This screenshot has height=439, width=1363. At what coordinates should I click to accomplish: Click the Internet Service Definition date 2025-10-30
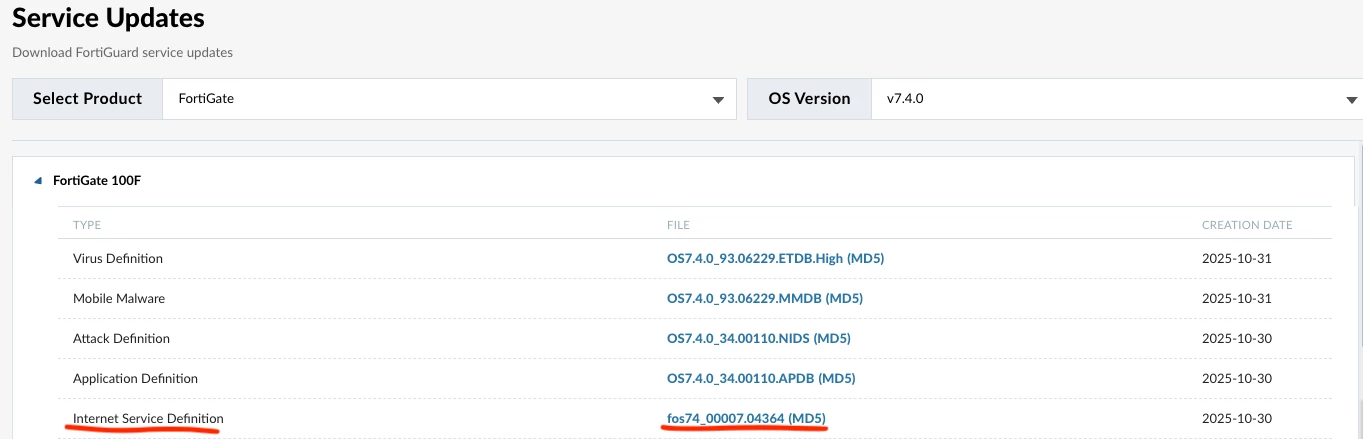point(1236,418)
